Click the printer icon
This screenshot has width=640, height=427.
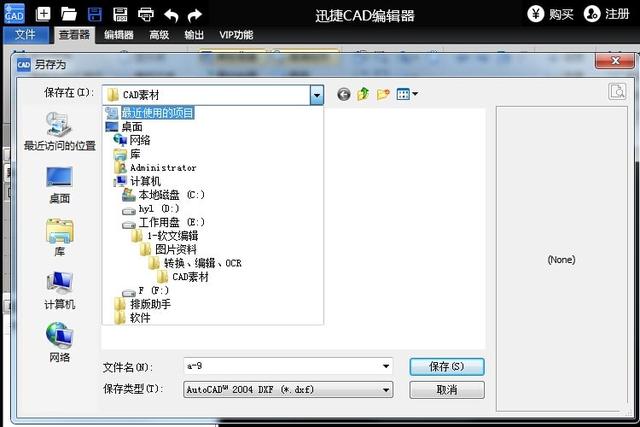146,14
